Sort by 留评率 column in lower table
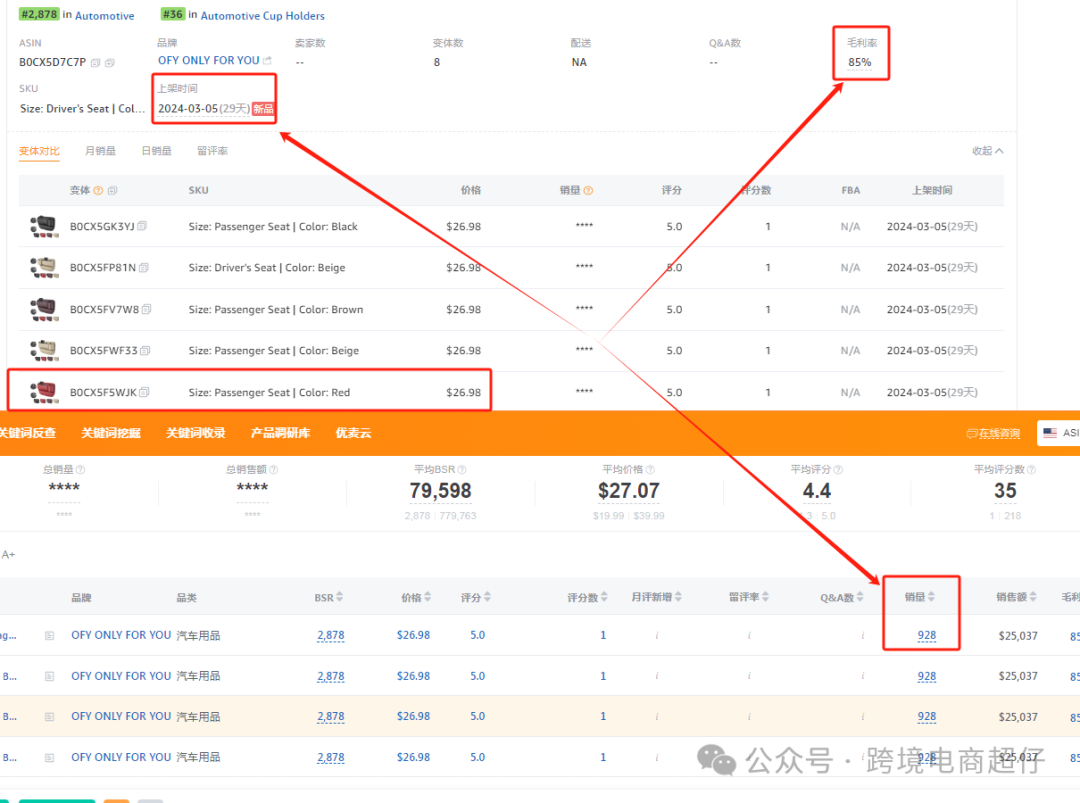Viewport: 1080px width, 803px height. pos(766,597)
